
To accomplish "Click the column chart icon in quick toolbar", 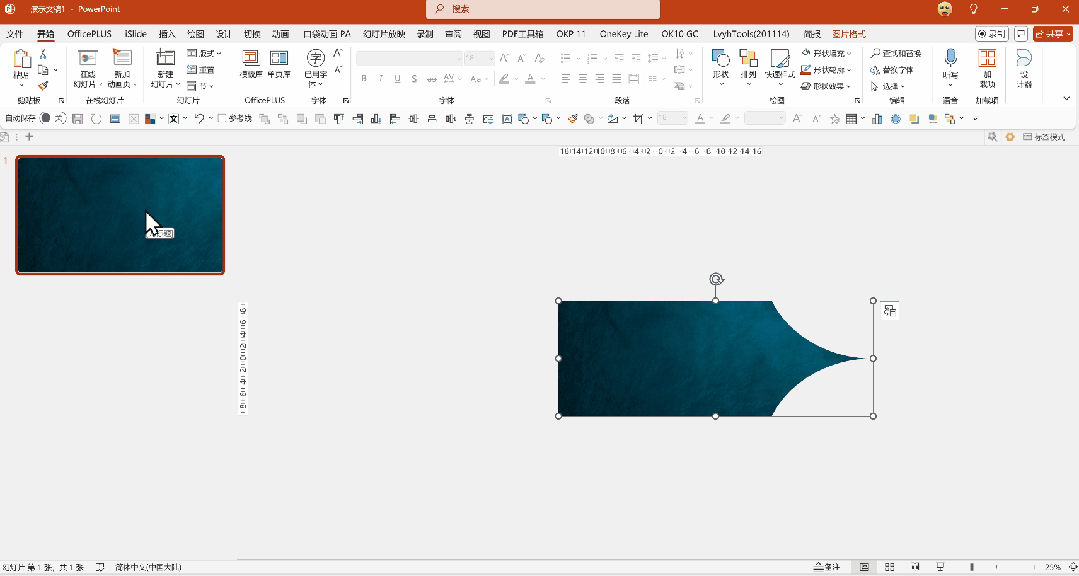I will [877, 119].
